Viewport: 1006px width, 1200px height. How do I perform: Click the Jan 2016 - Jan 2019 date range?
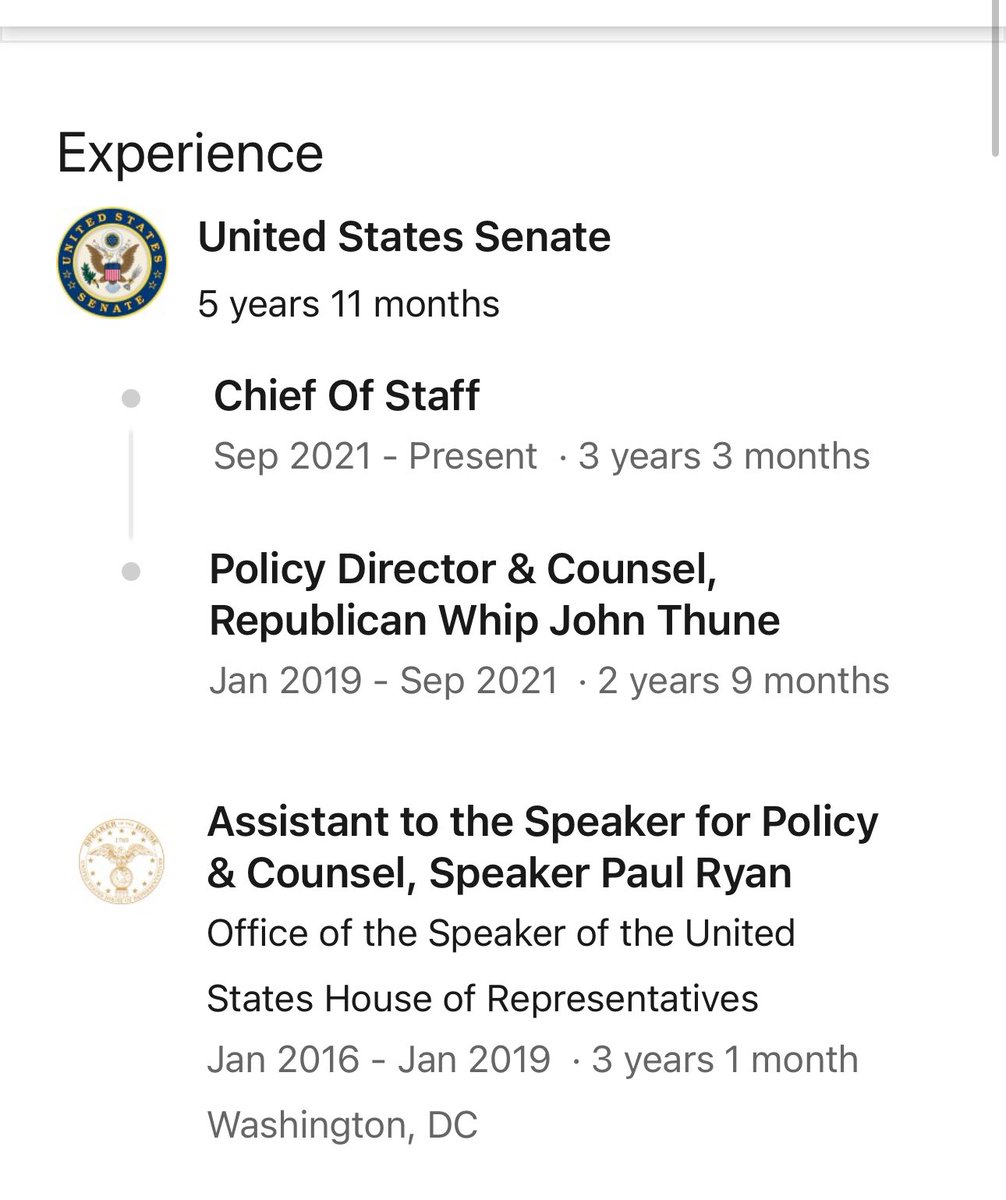[378, 1059]
